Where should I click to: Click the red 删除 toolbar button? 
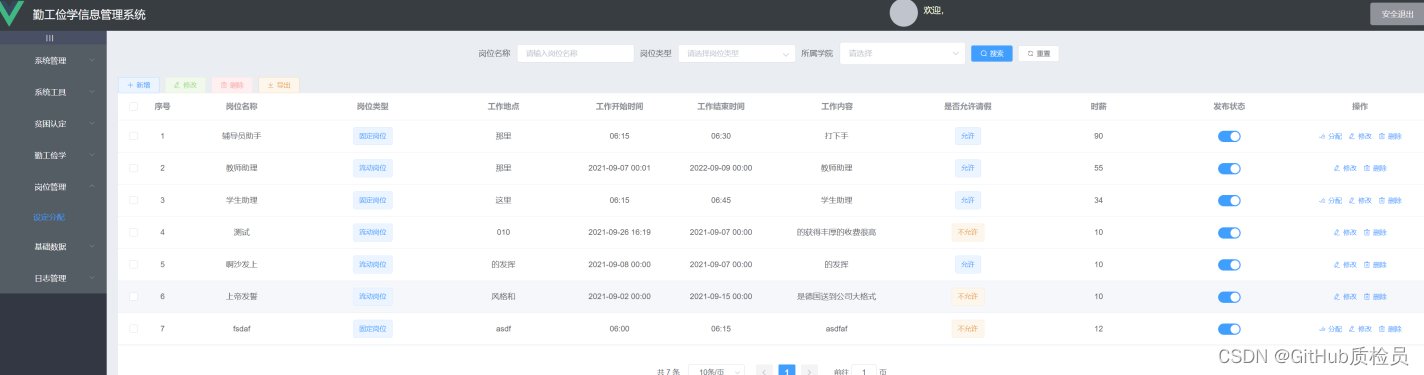click(232, 85)
